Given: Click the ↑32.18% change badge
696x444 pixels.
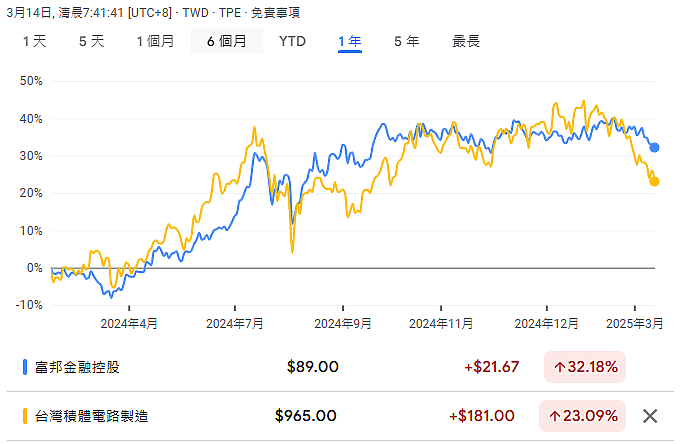Looking at the screenshot, I should (585, 367).
